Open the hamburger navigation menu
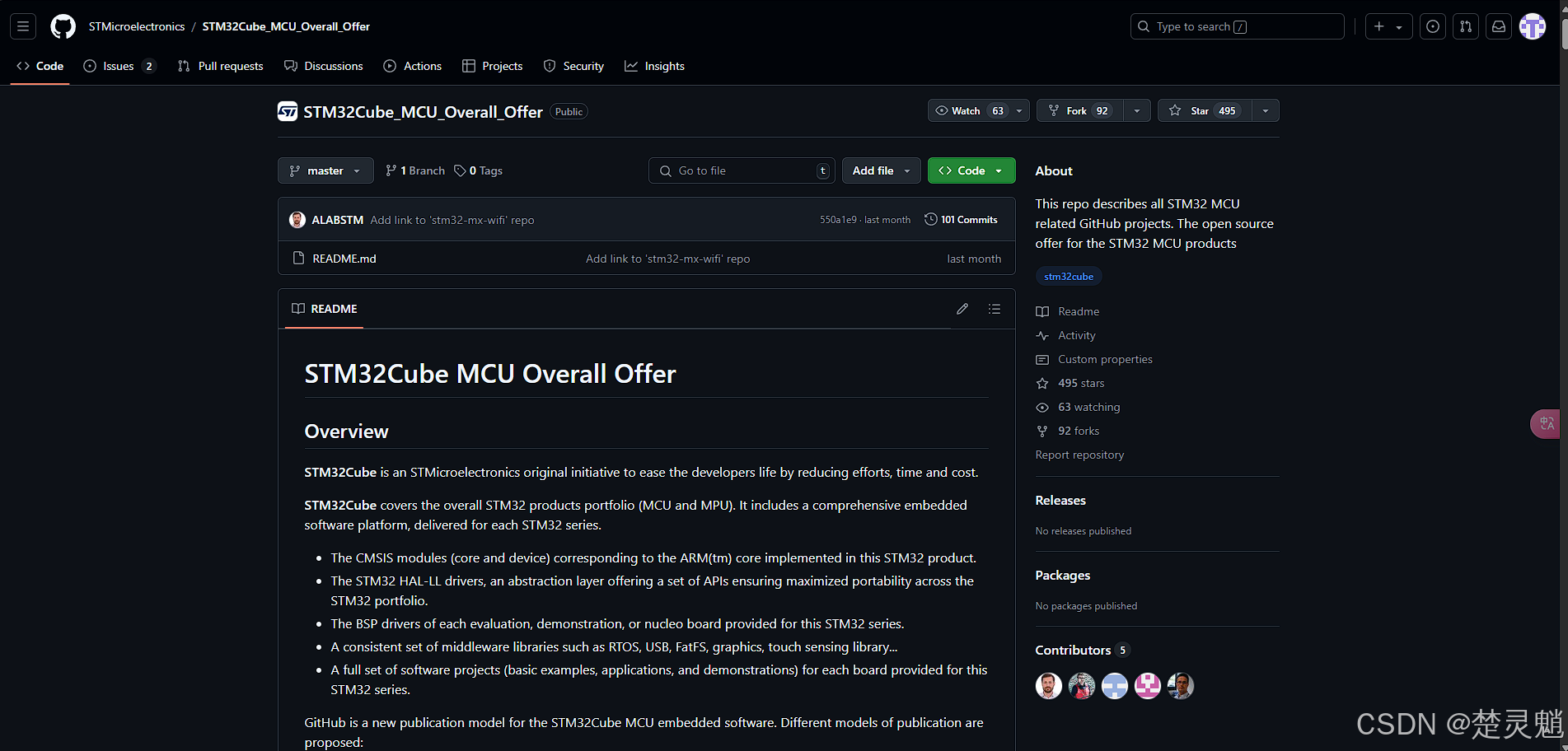1568x751 pixels. 23,26
